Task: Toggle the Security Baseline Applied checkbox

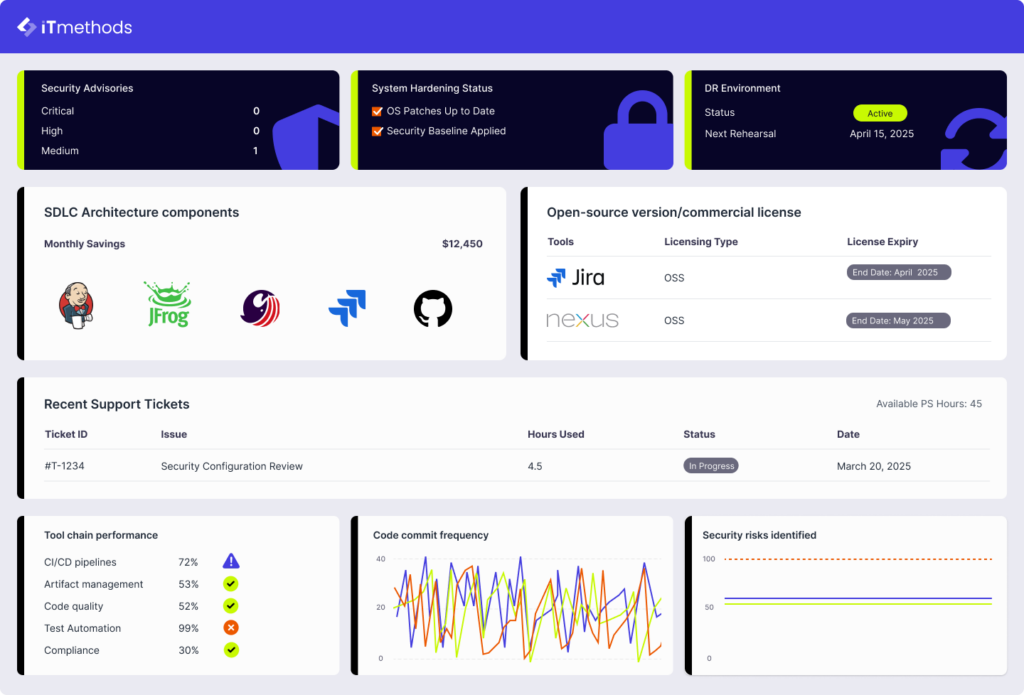Action: point(378,131)
